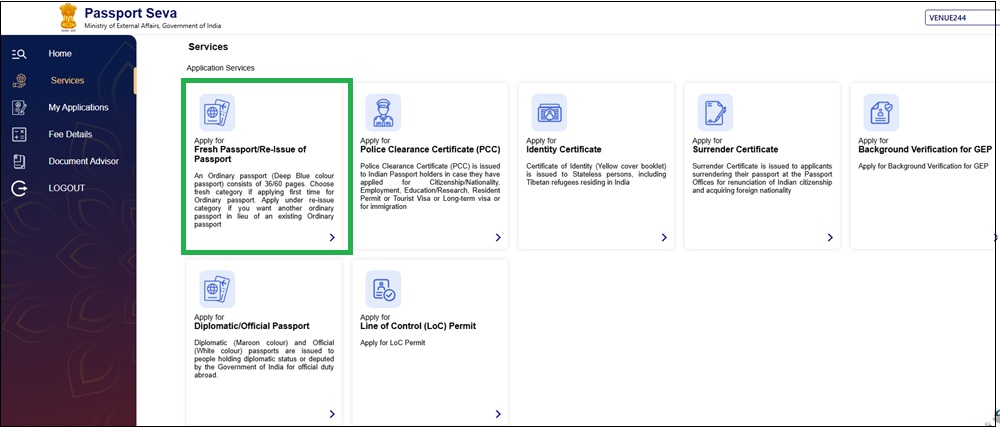Click the Diplomatic/Official Passport card icon

(217, 289)
